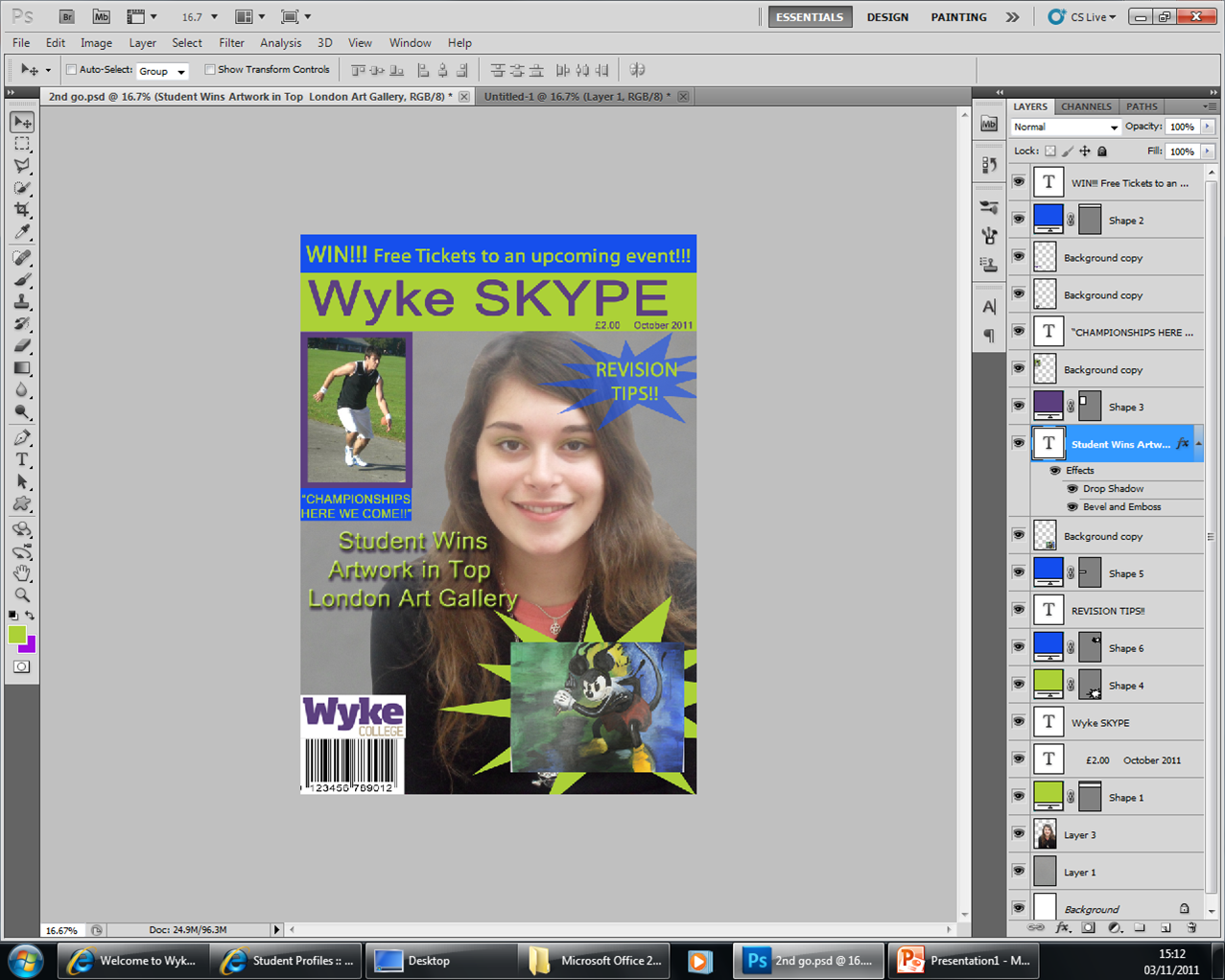Open the Analysis menu
Screen dimensions: 1225x980
pyautogui.click(x=280, y=43)
